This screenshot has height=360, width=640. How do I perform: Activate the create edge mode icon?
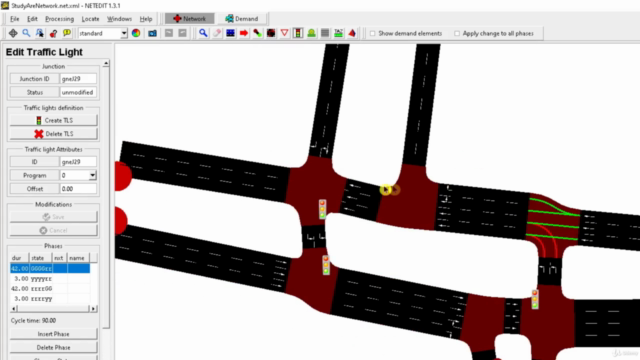257,33
